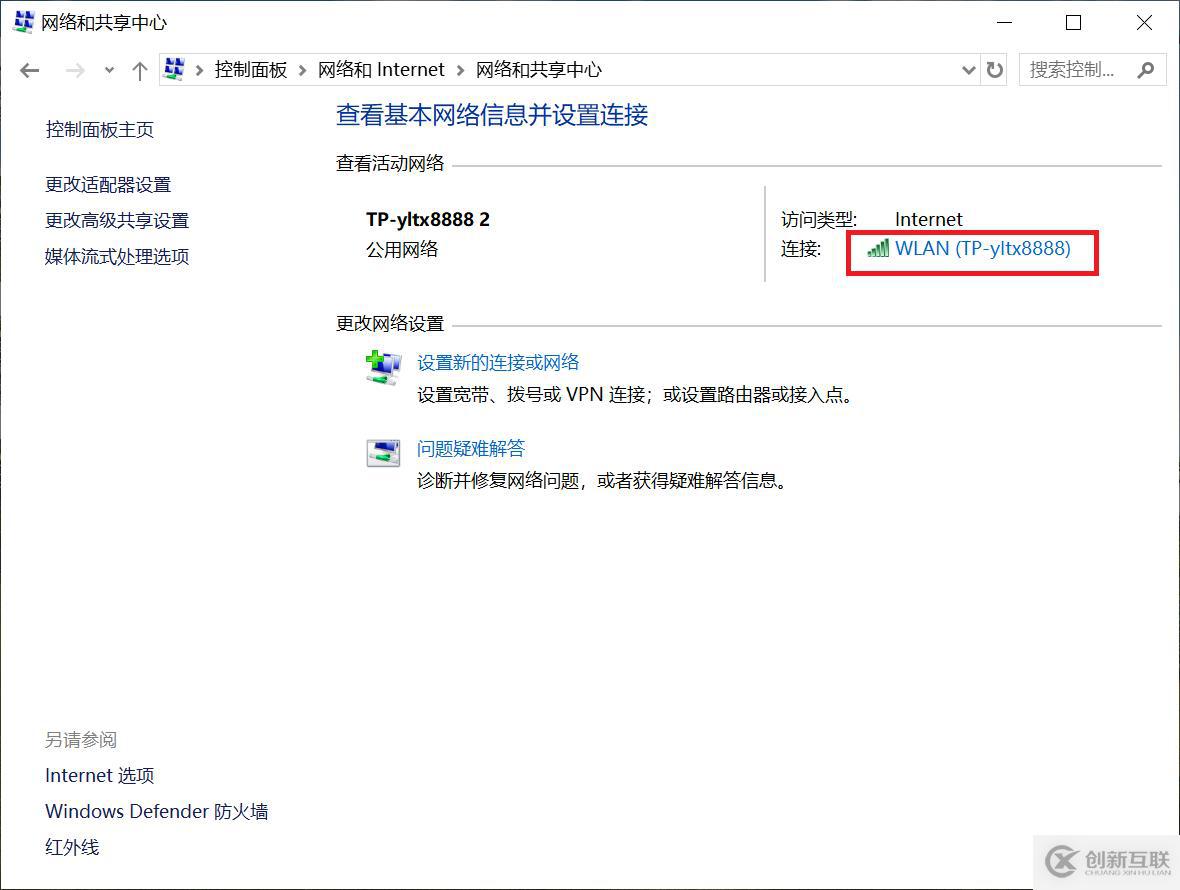Open Windows Defender 防火墙 link

click(x=156, y=812)
